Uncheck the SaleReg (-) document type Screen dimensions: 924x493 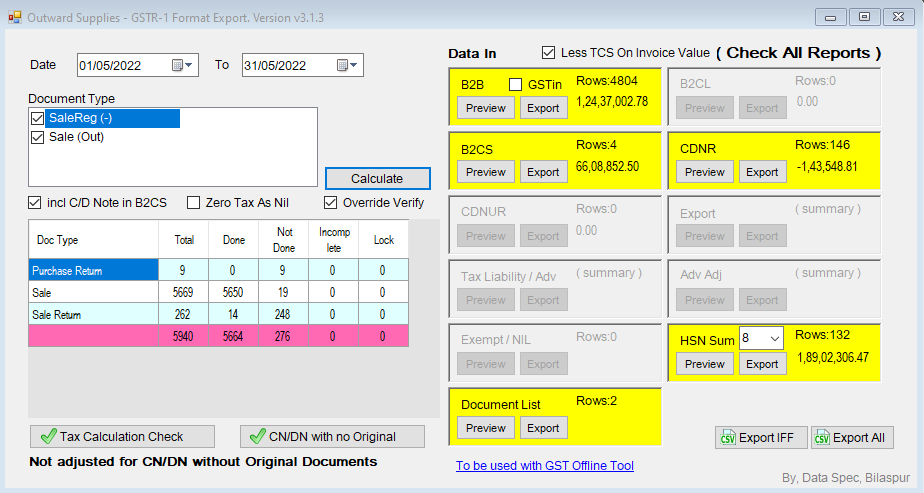tap(38, 118)
